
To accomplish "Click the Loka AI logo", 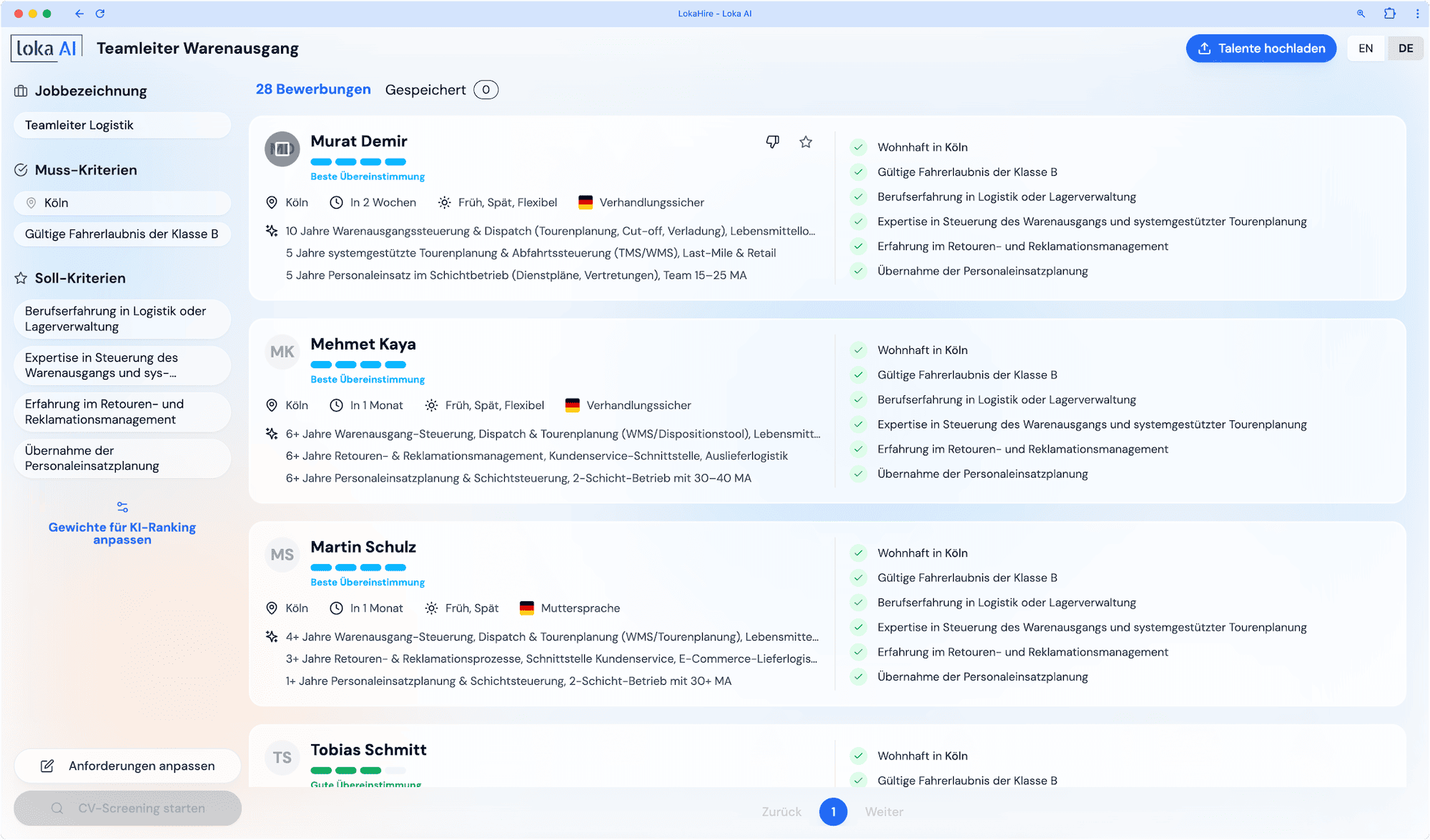I will (45, 47).
